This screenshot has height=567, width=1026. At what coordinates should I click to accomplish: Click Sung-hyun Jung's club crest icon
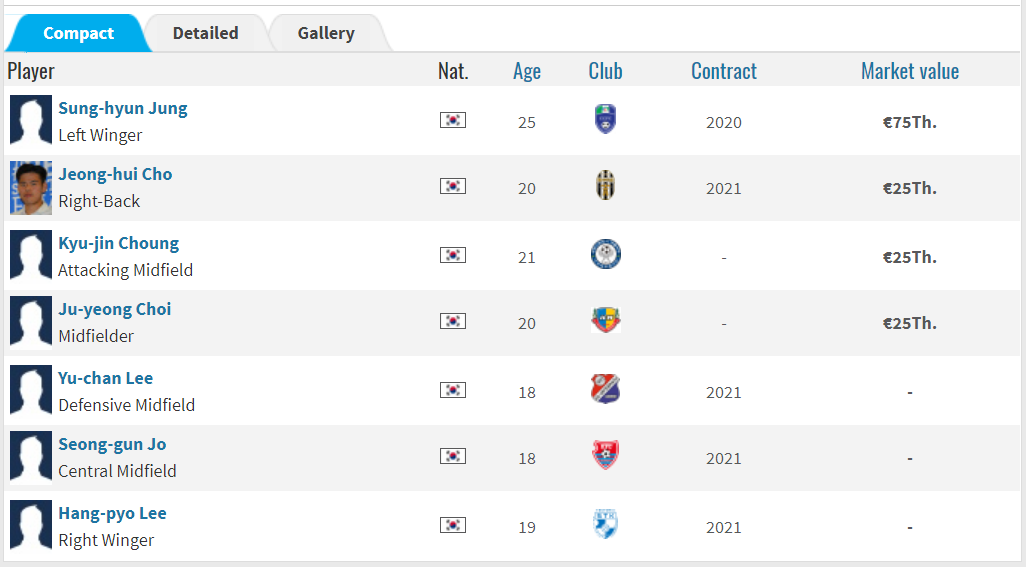(605, 120)
